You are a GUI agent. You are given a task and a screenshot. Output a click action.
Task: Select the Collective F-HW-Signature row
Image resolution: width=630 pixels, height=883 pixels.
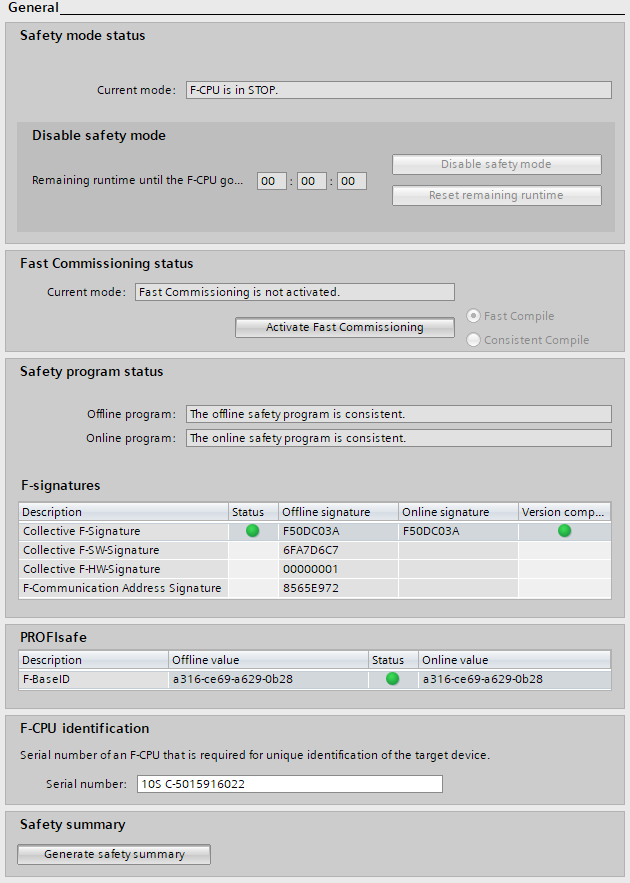315,569
